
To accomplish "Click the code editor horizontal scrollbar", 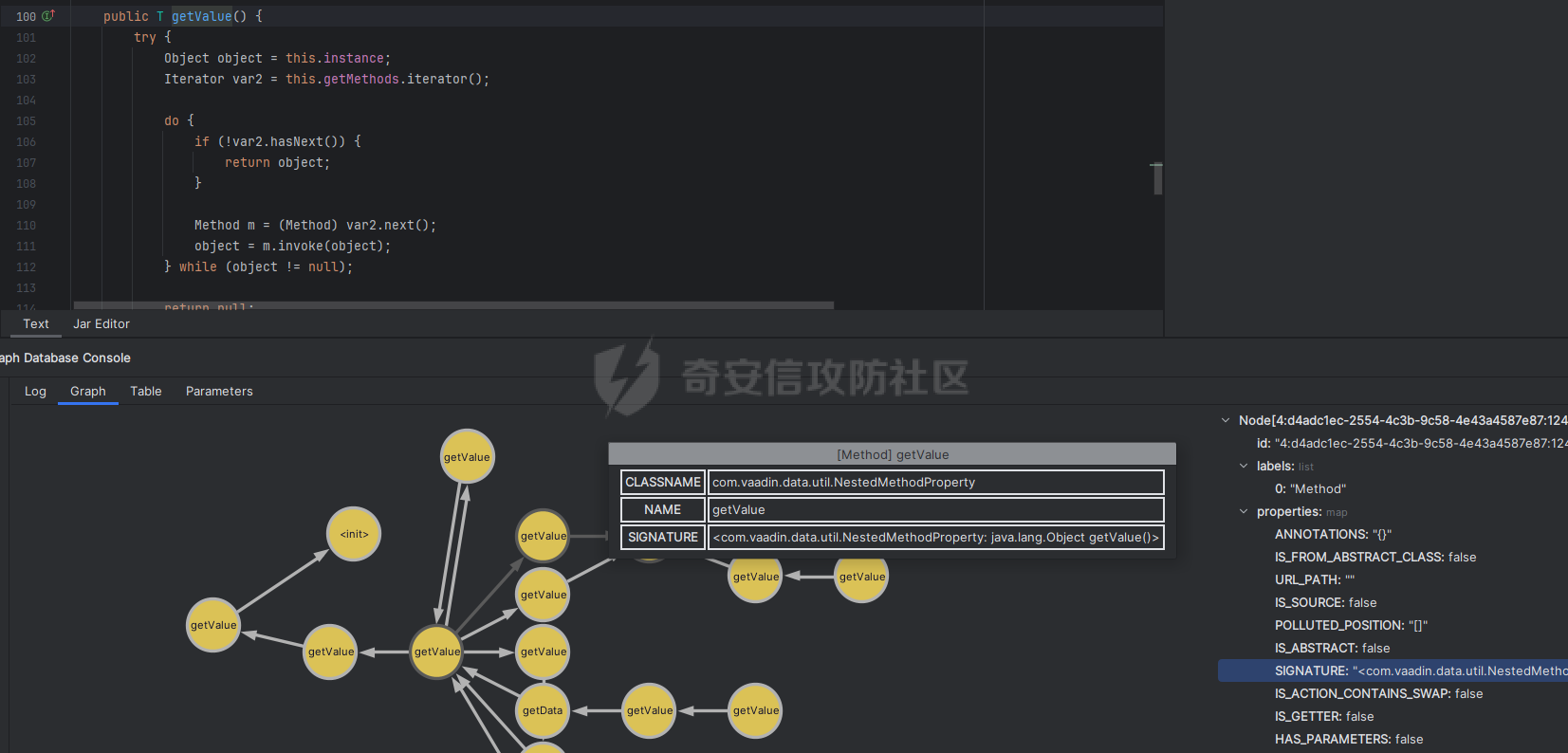I will click(453, 305).
